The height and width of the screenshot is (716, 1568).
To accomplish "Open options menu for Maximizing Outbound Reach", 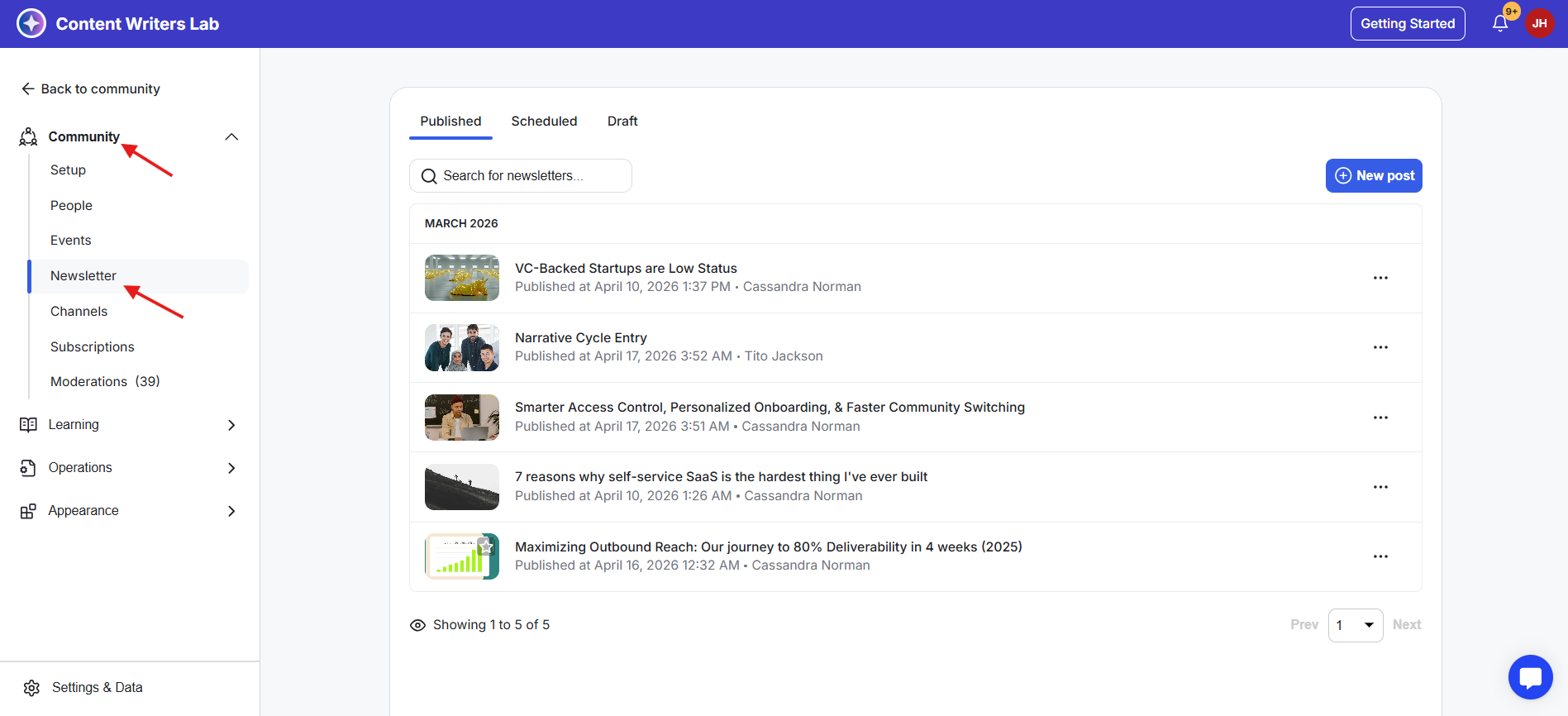I will click(1380, 556).
